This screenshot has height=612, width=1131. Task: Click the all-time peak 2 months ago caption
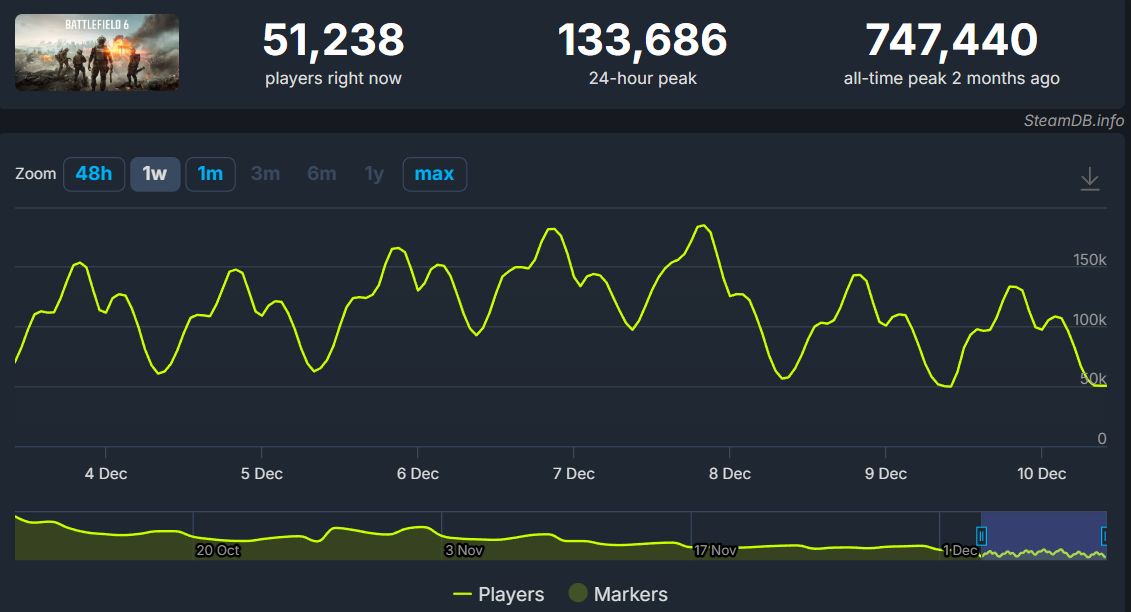coord(951,79)
